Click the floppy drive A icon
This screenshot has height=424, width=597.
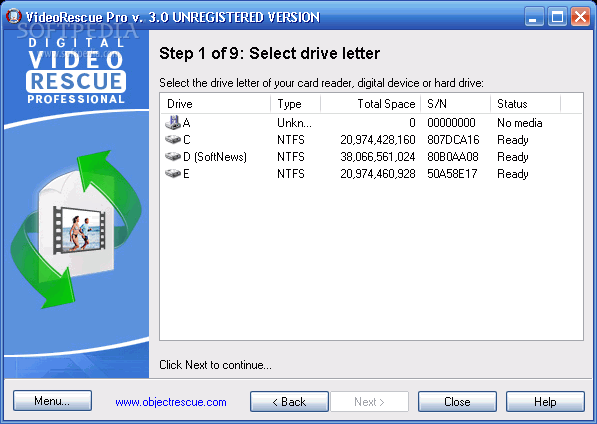(x=173, y=123)
